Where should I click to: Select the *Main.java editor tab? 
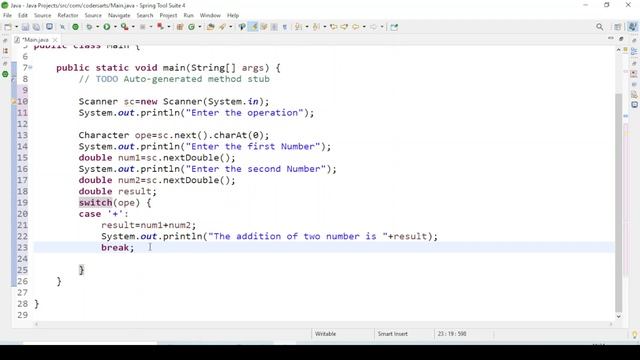[35, 40]
